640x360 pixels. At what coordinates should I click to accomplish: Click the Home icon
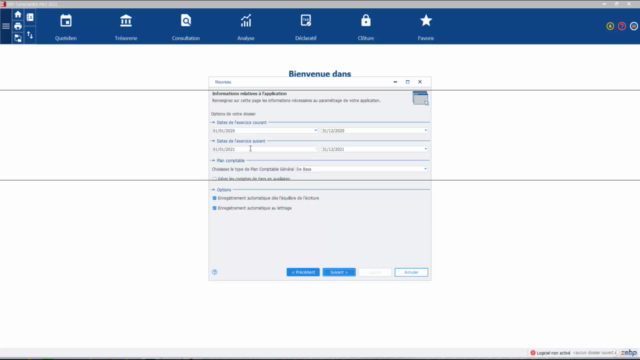(18, 15)
